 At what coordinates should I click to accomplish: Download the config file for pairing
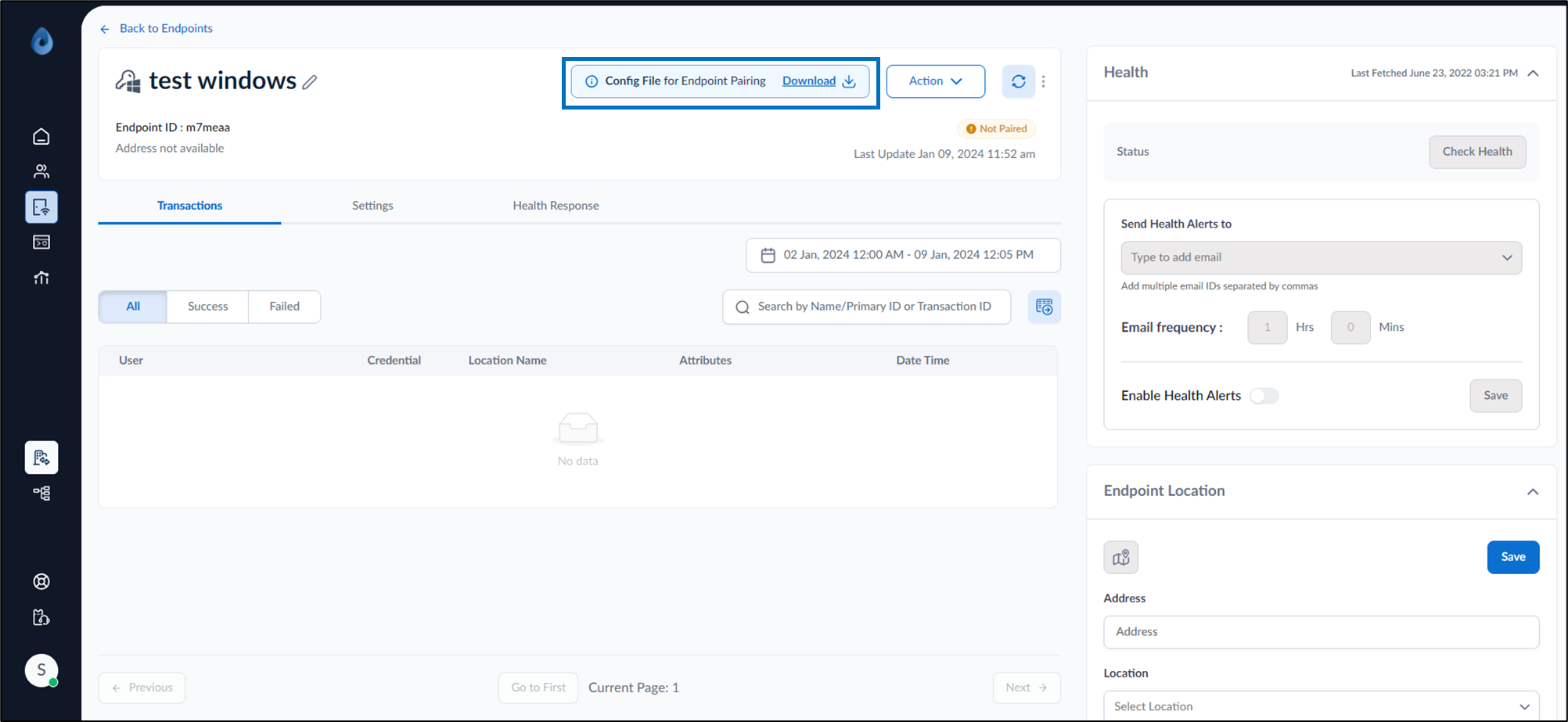point(818,81)
